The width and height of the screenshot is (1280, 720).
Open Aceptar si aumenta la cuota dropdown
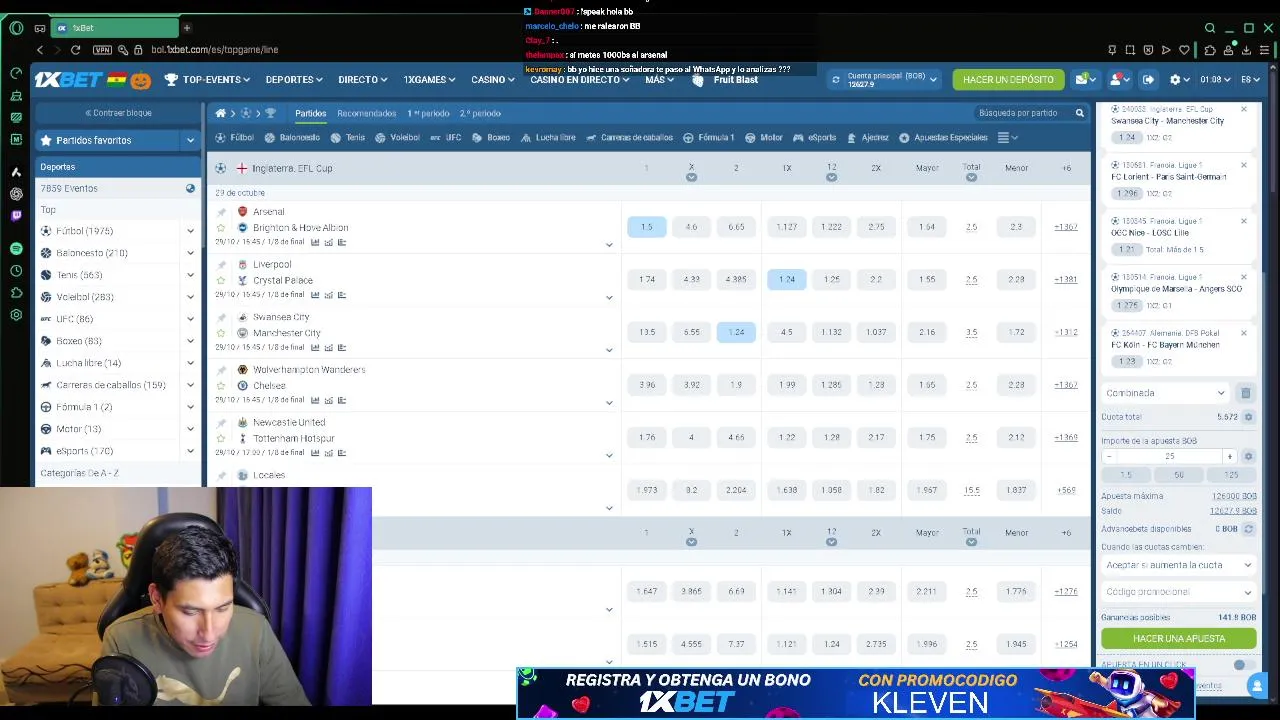point(1178,565)
